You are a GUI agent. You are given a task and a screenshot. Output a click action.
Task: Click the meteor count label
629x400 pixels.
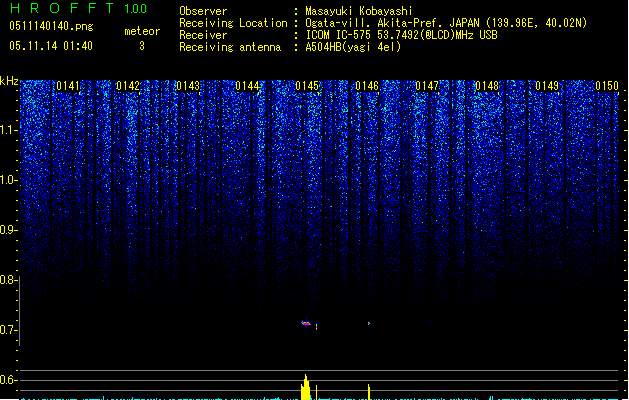[142, 31]
